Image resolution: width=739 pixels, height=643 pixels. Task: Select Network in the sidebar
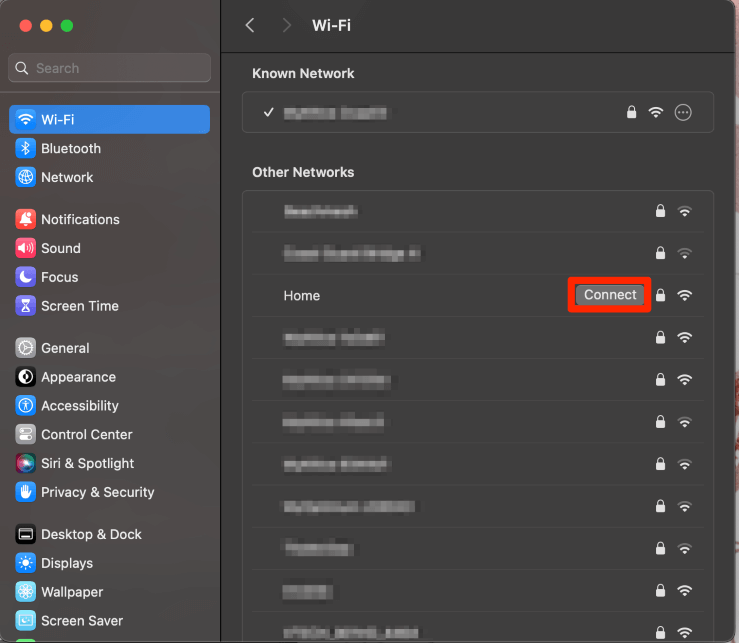click(109, 177)
